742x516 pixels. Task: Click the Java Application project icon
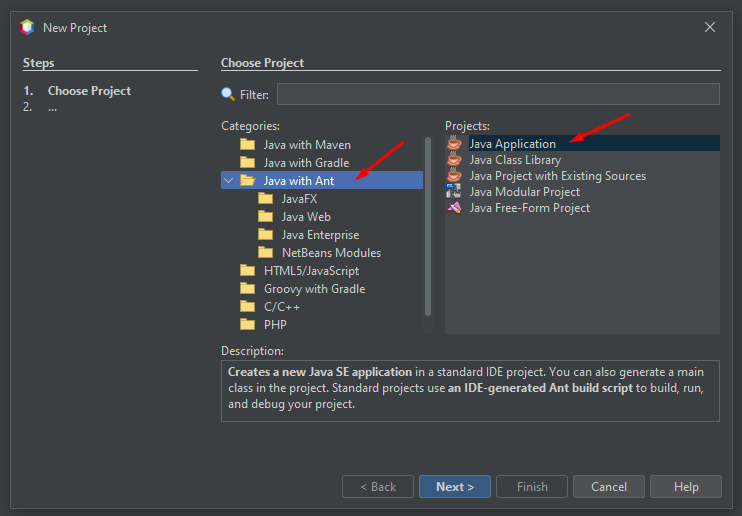454,144
